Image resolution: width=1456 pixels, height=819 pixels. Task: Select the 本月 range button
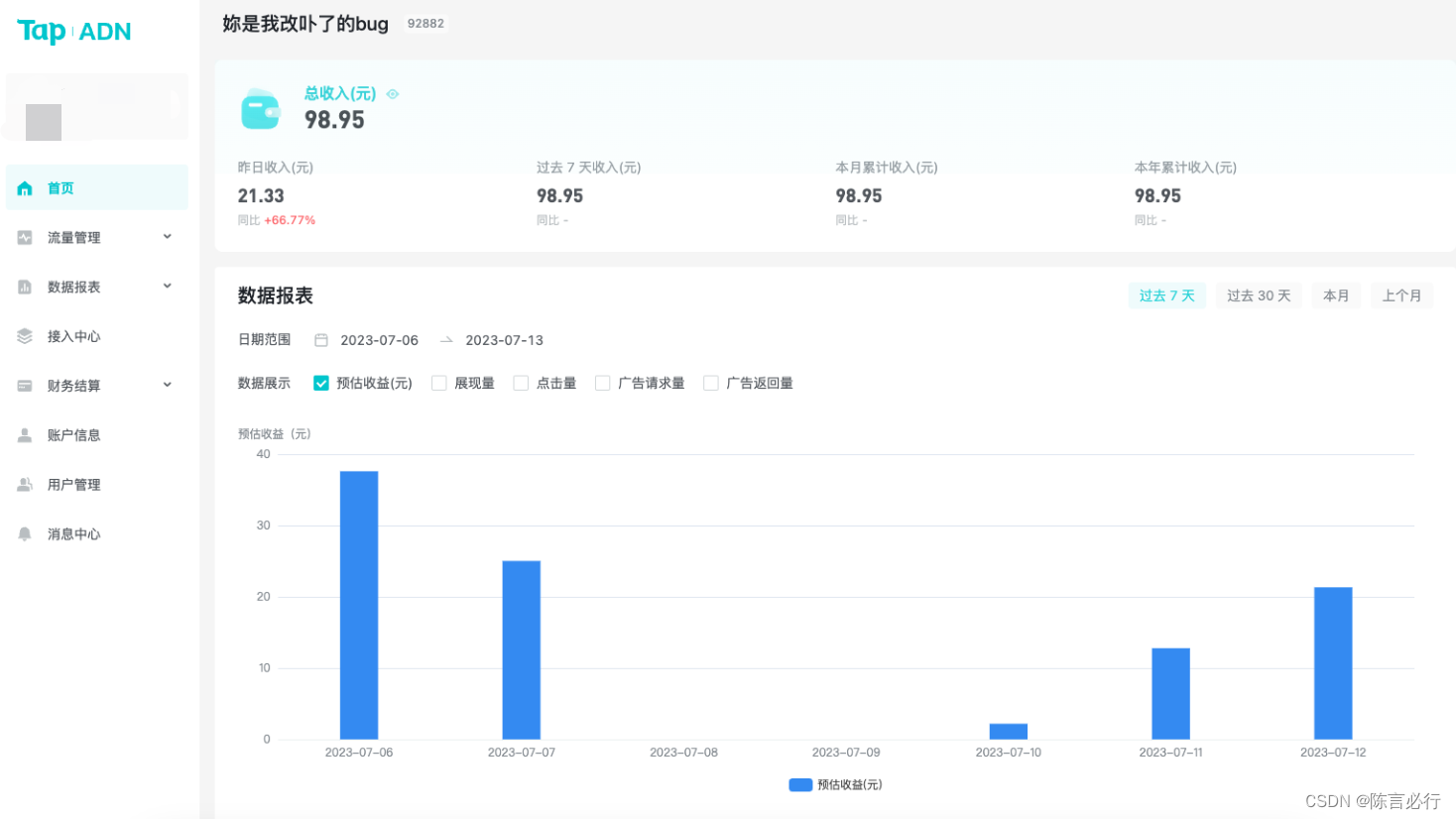pyautogui.click(x=1336, y=295)
